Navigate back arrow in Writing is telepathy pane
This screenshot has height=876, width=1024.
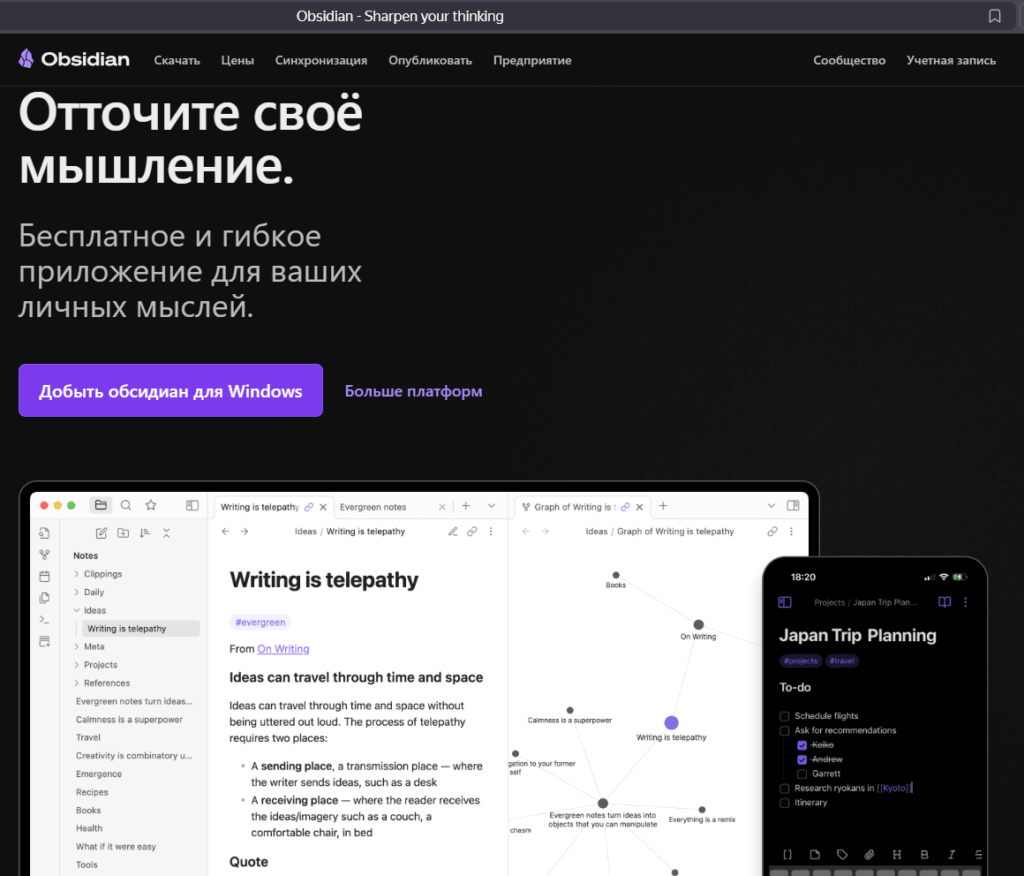(225, 531)
